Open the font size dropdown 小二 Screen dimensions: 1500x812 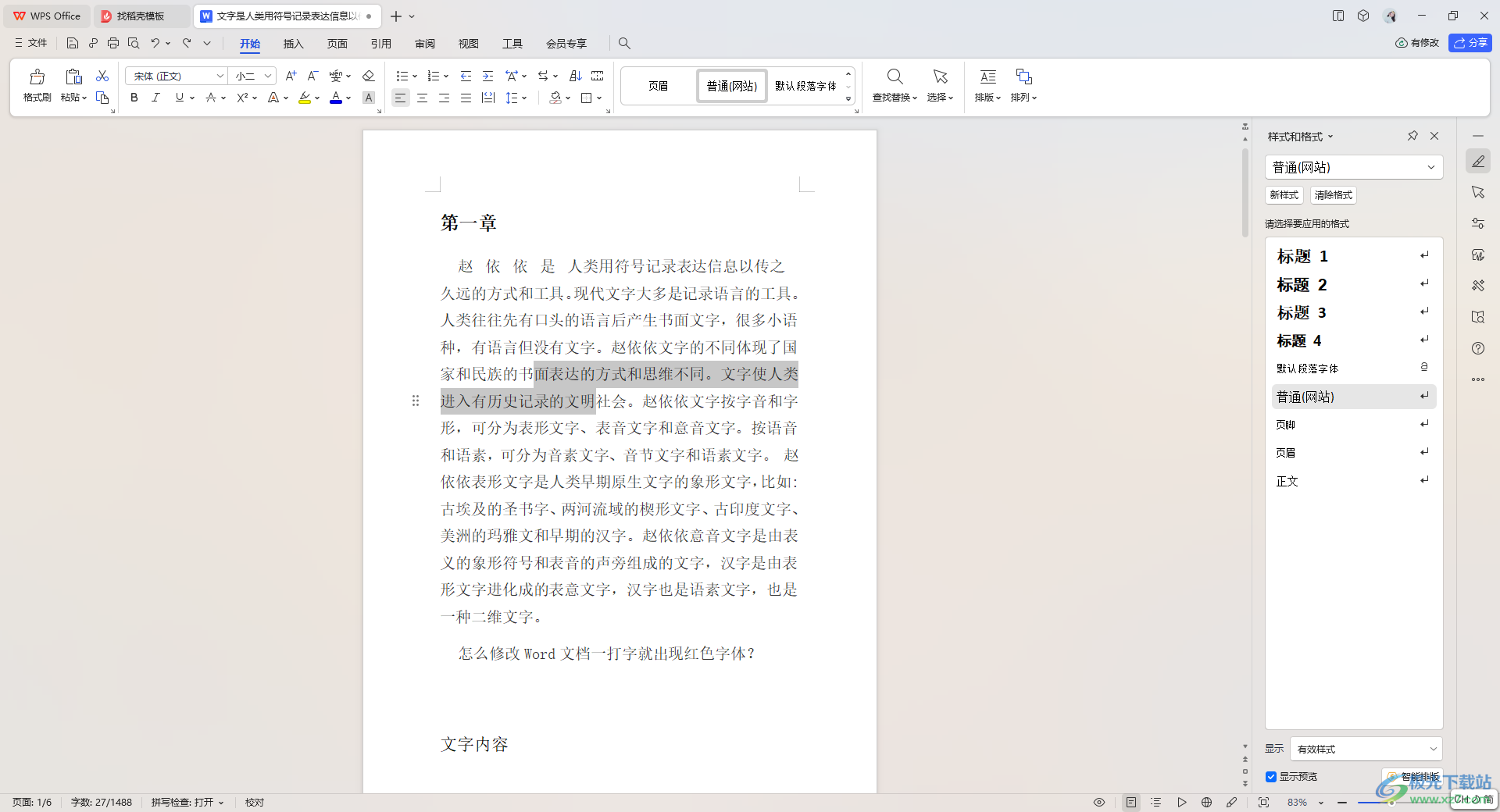pos(267,76)
